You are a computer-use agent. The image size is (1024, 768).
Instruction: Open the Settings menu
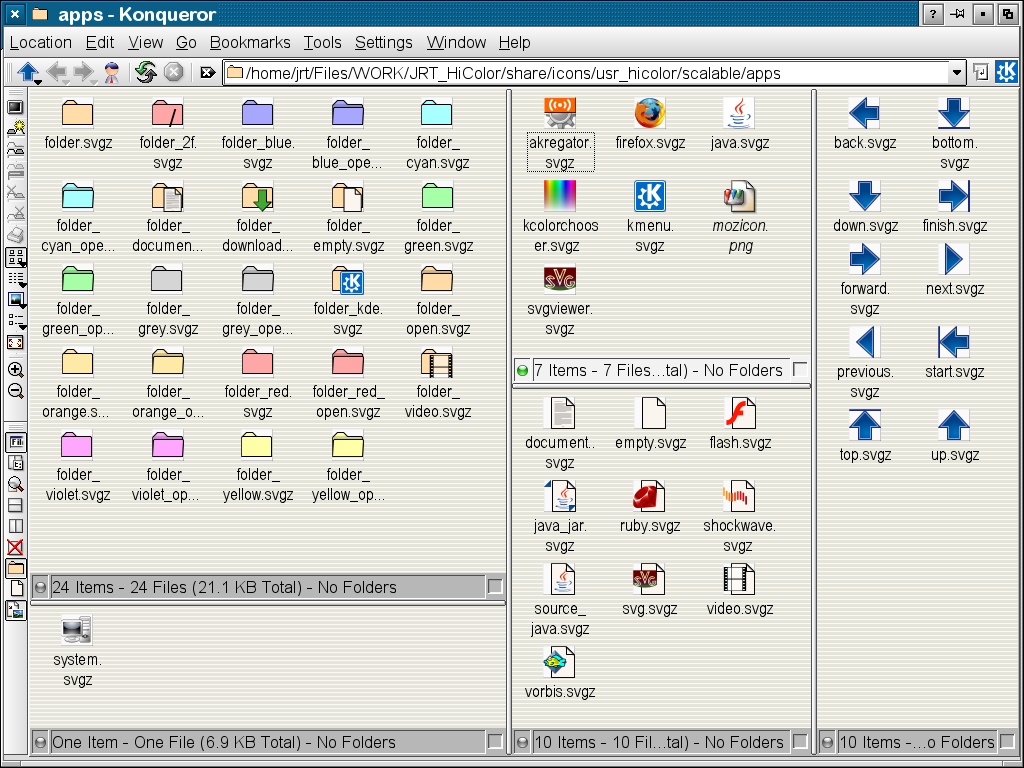[384, 42]
